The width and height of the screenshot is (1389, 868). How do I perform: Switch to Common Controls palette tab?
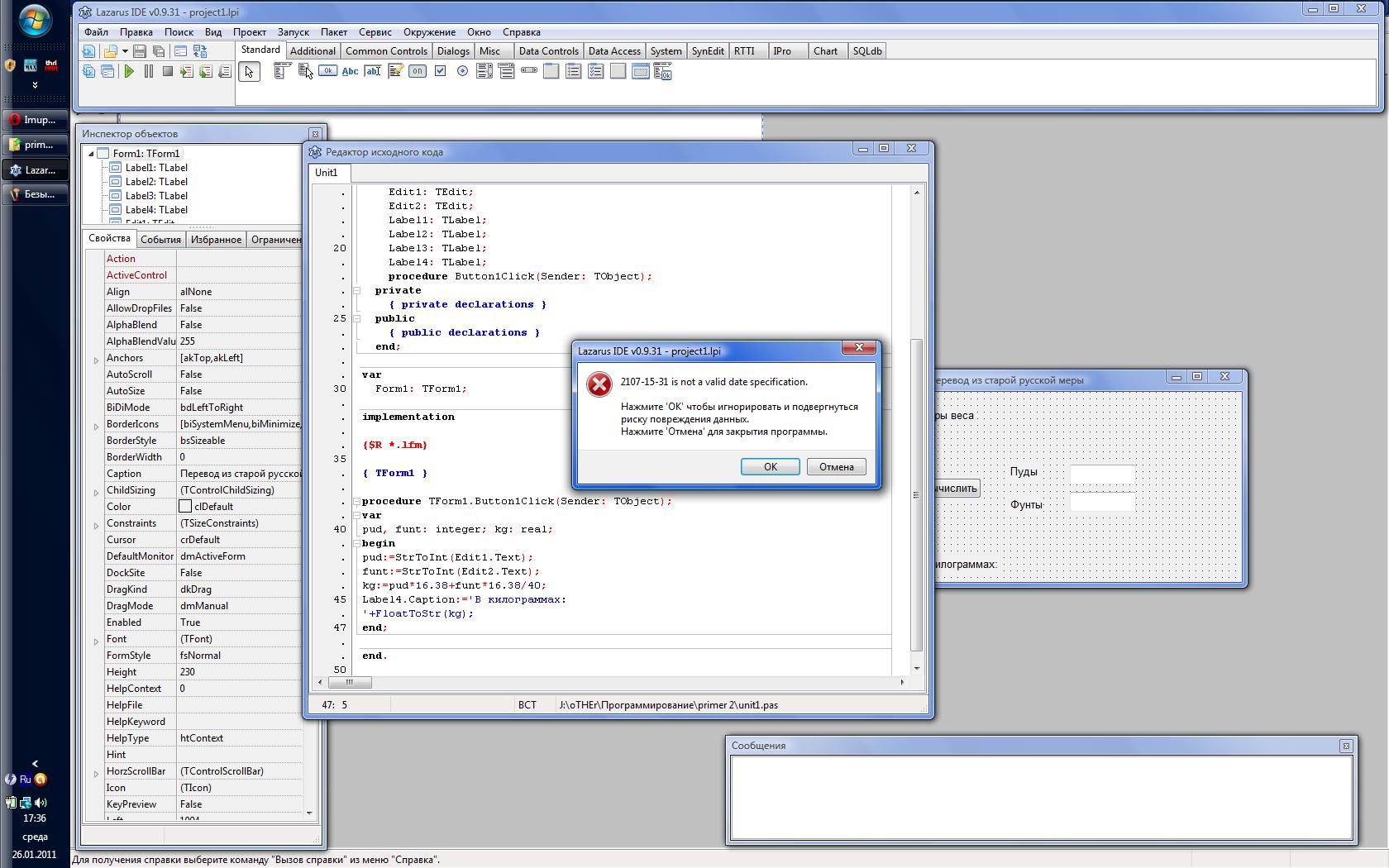pos(386,50)
